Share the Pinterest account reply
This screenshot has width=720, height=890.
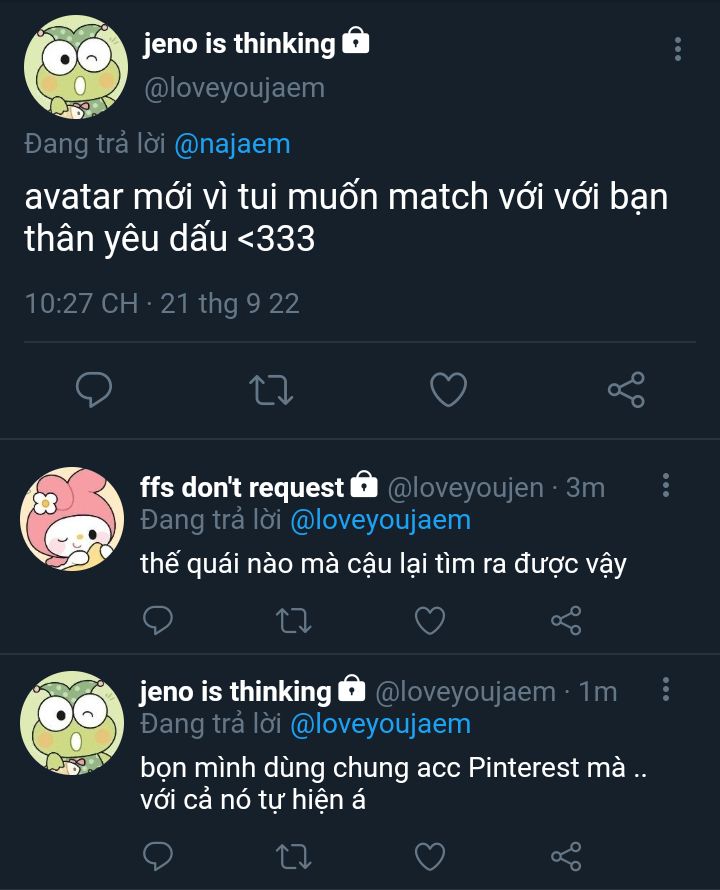click(x=566, y=856)
